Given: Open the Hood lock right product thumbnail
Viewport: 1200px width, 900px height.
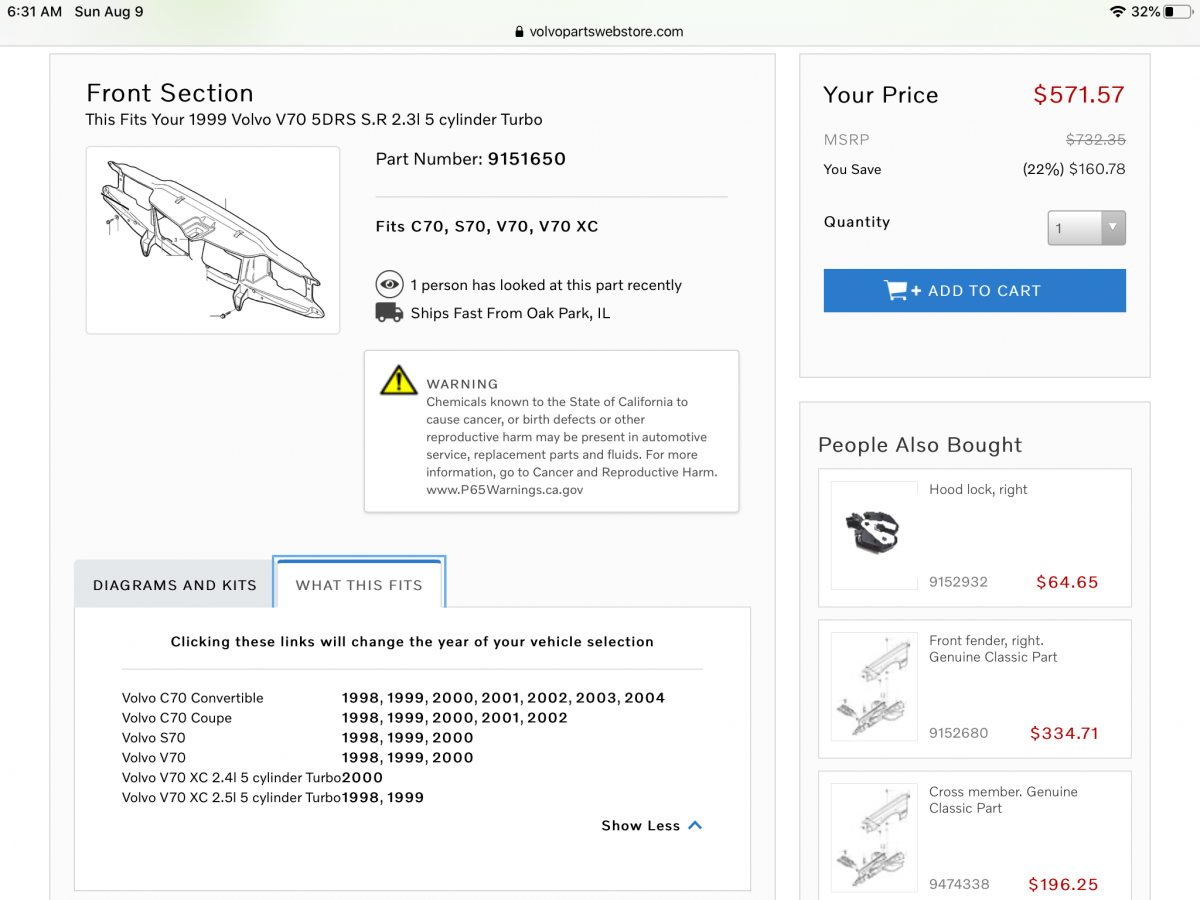Looking at the screenshot, I should (x=874, y=535).
